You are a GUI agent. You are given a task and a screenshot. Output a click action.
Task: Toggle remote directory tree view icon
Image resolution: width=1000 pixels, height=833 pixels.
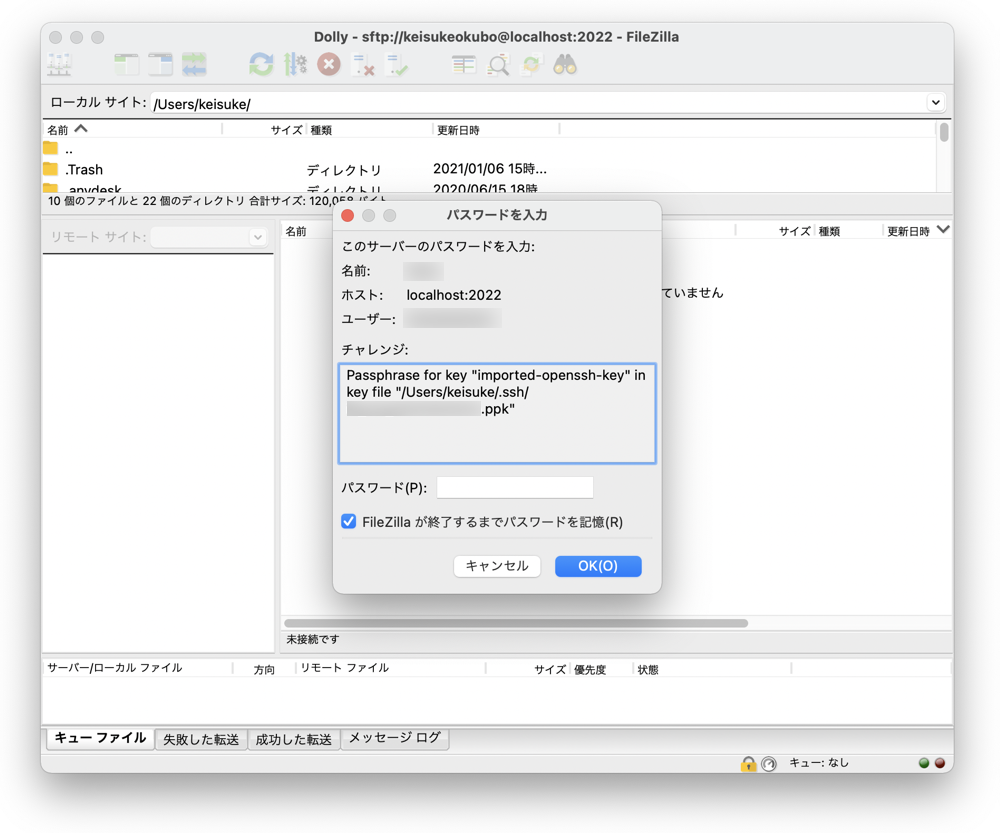coord(160,64)
